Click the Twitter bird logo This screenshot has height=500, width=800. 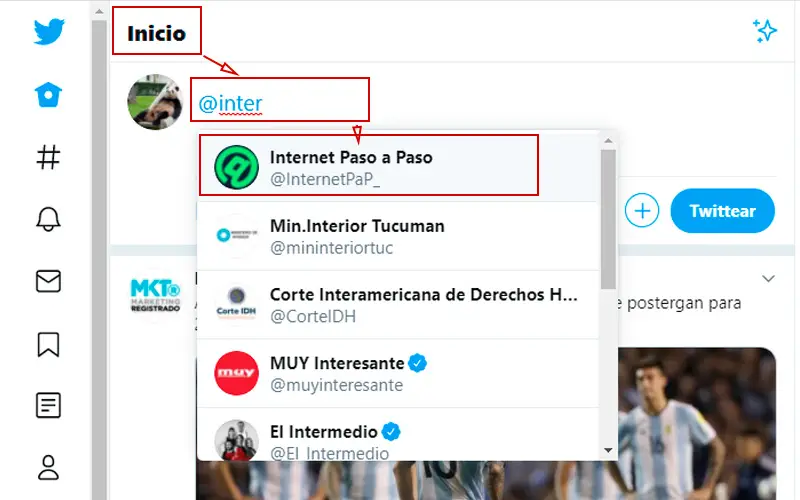pyautogui.click(x=49, y=32)
